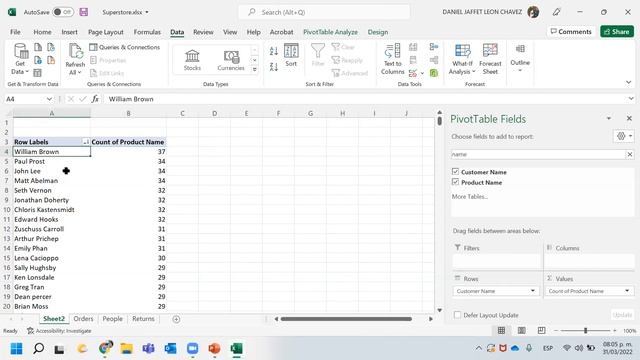Select the Currencies data type
Screen dimensions: 640x360
(231, 60)
